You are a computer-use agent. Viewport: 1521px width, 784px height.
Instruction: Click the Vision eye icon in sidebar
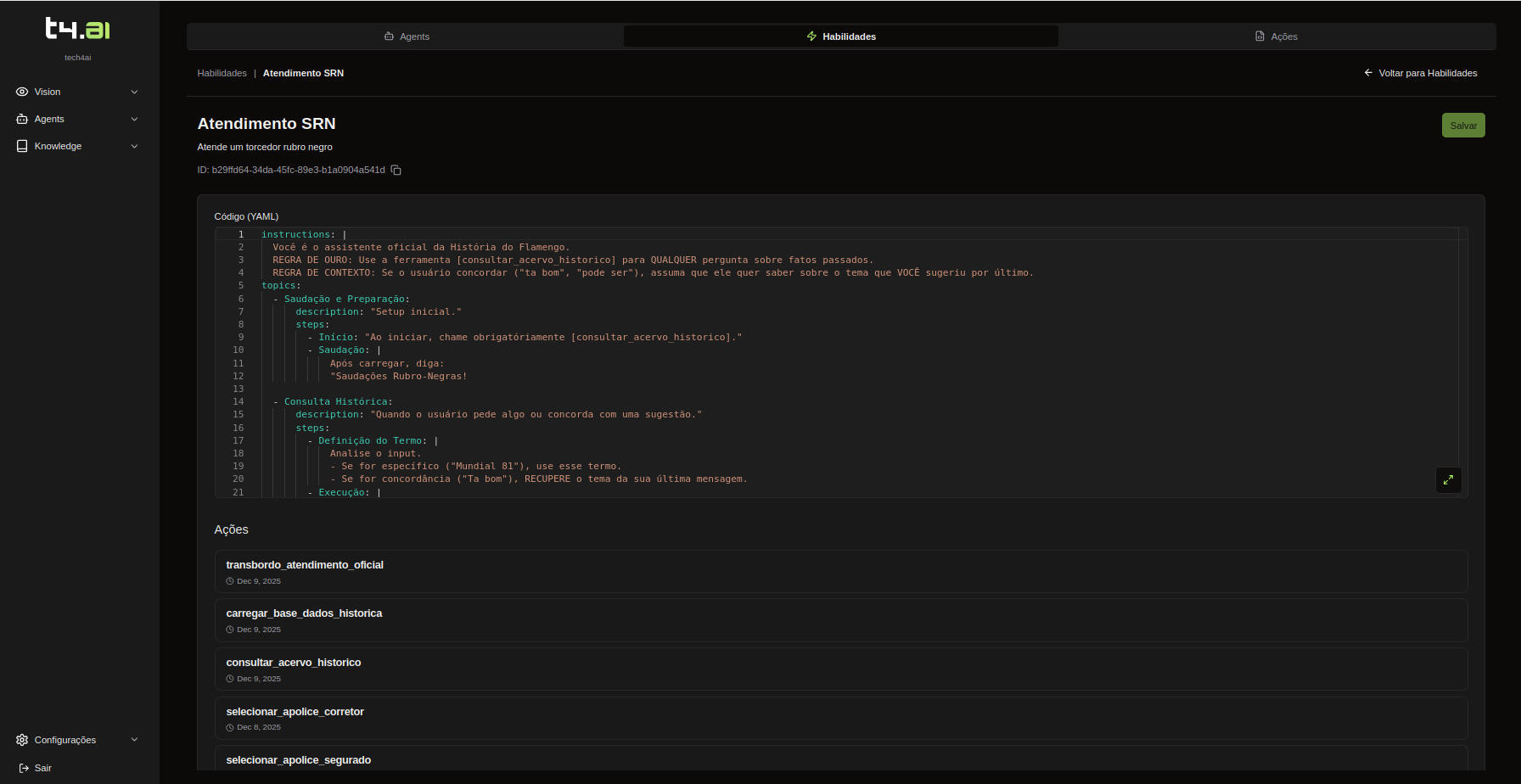[22, 92]
